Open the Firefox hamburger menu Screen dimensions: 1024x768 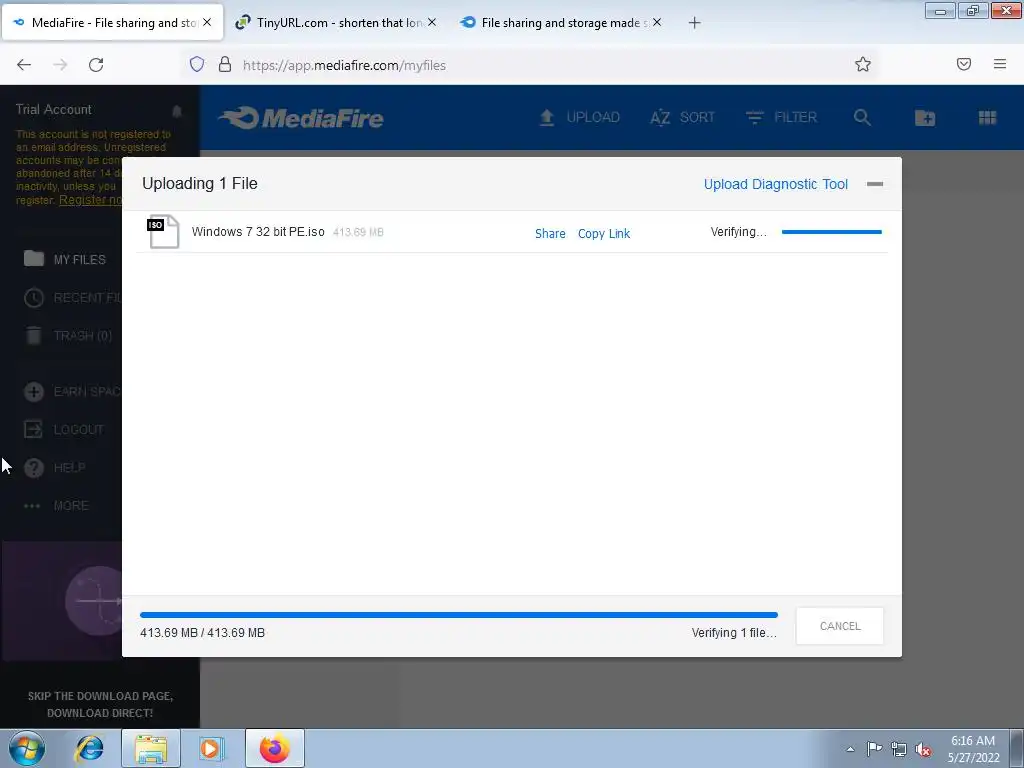(1000, 64)
